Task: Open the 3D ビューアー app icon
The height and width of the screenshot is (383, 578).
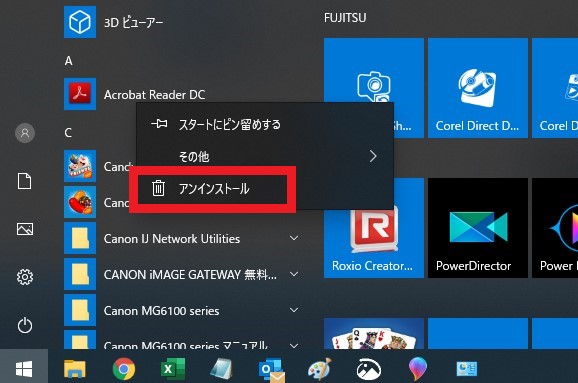Action: pyautogui.click(x=80, y=22)
